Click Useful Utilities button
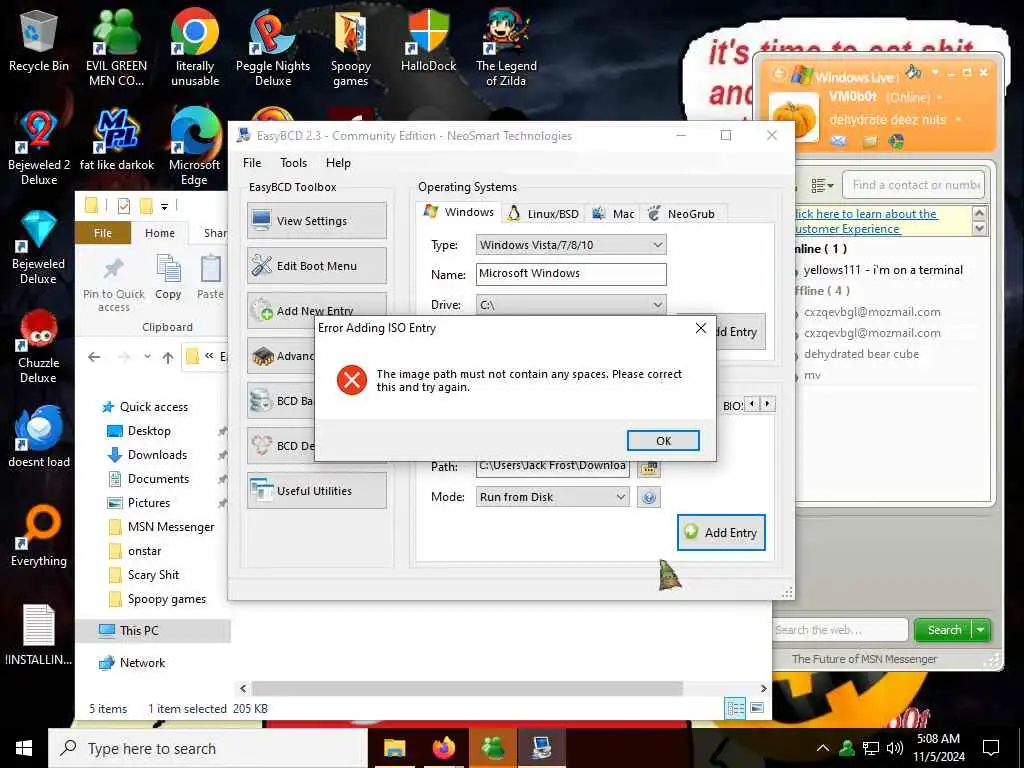Image resolution: width=1024 pixels, height=768 pixels. pyautogui.click(x=317, y=491)
